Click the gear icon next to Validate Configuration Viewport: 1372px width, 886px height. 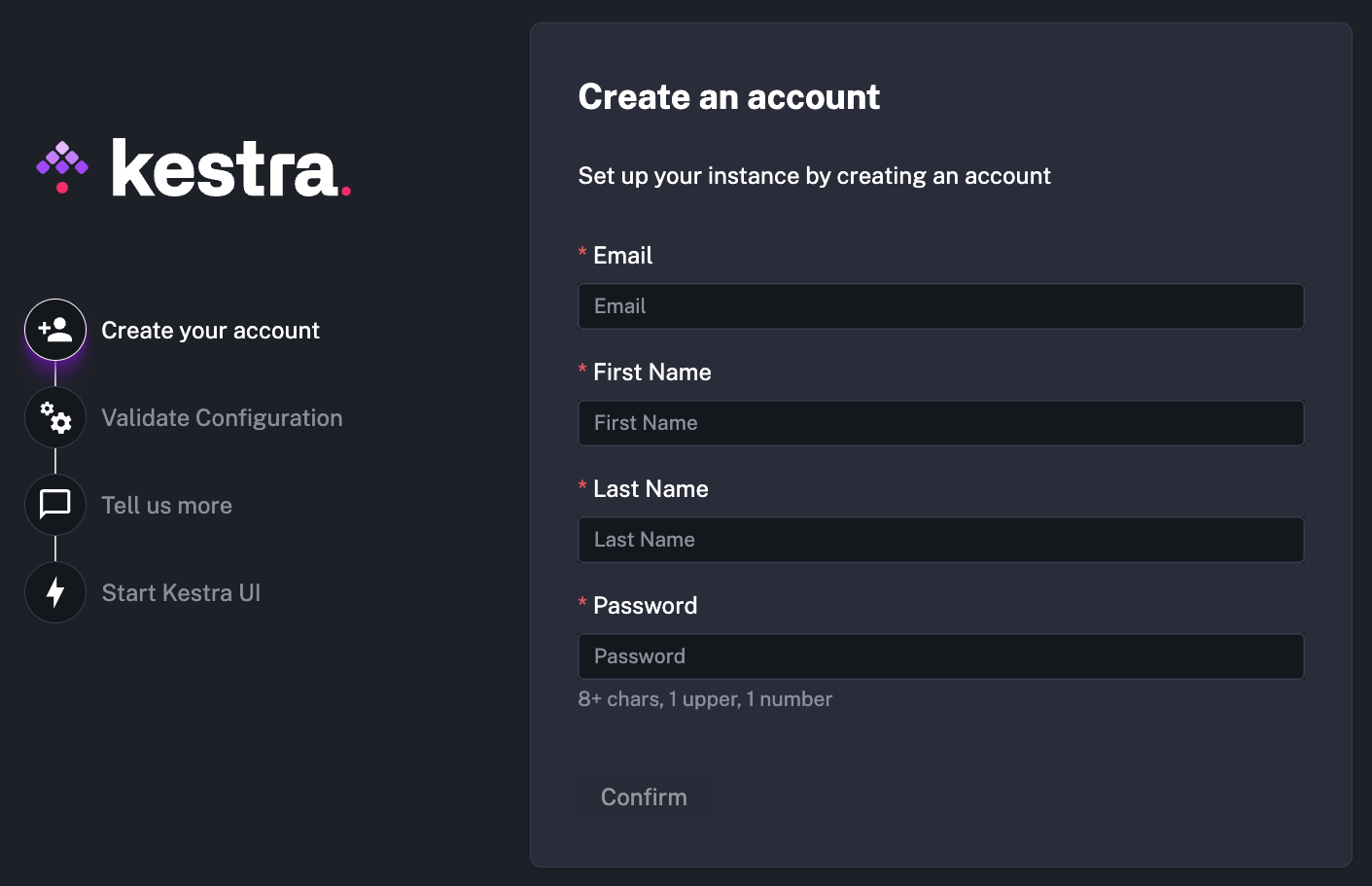pyautogui.click(x=55, y=417)
